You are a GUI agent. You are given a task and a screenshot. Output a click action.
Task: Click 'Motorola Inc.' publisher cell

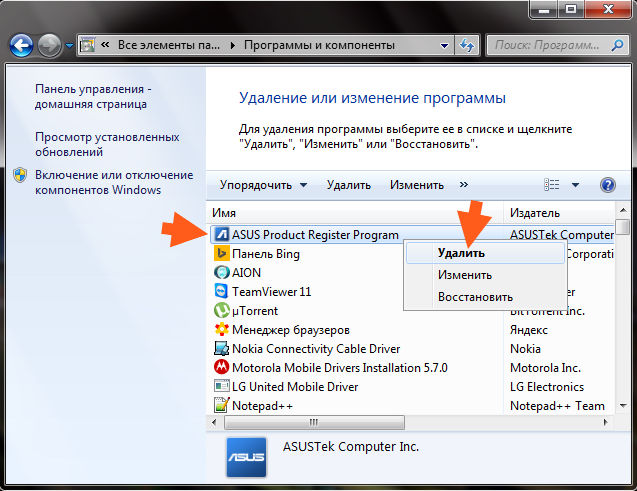546,368
